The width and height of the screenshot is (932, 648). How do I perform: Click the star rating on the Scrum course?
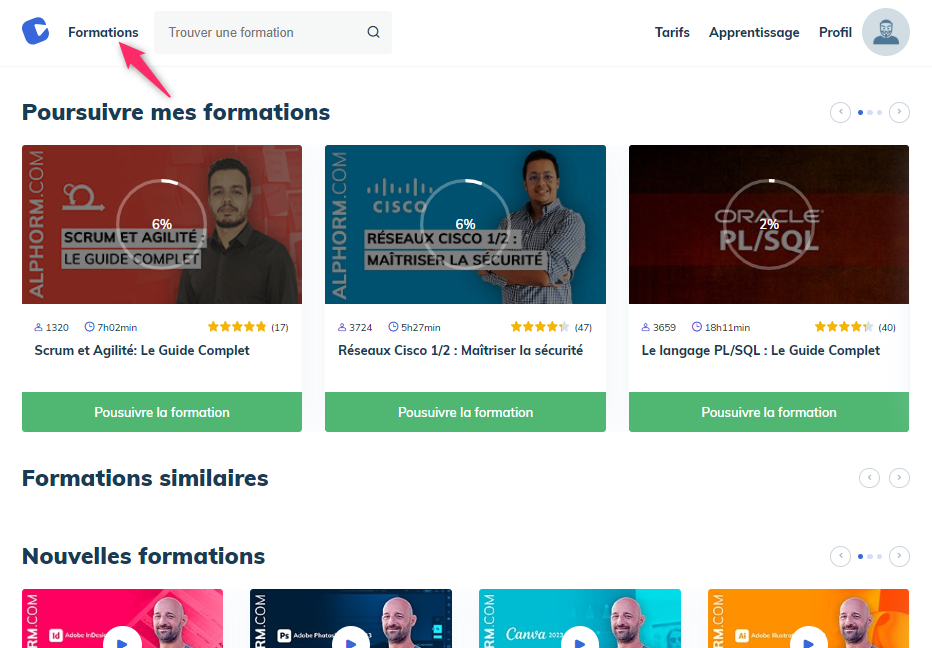(x=237, y=326)
